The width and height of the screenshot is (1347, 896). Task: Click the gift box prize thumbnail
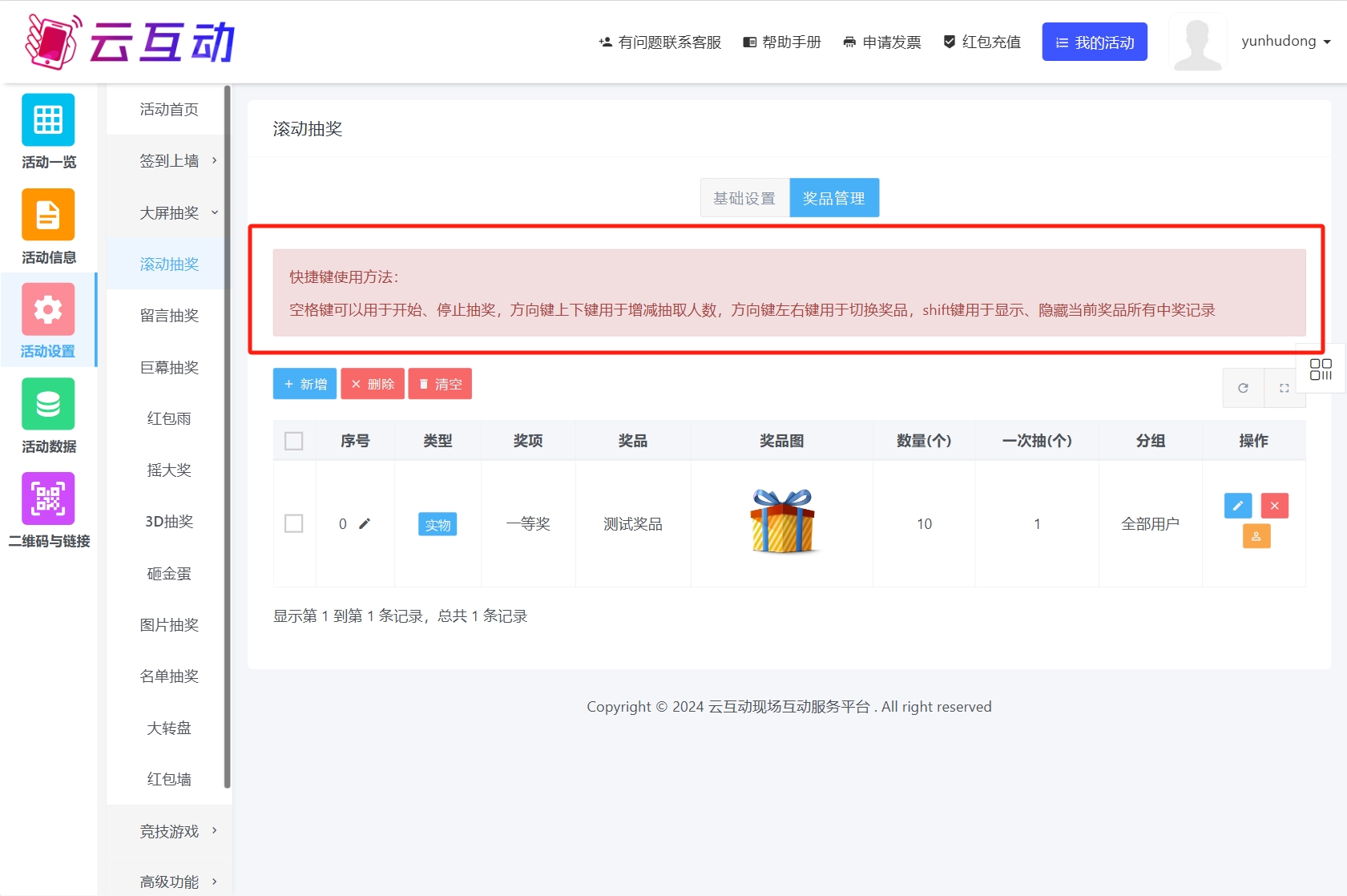coord(782,522)
